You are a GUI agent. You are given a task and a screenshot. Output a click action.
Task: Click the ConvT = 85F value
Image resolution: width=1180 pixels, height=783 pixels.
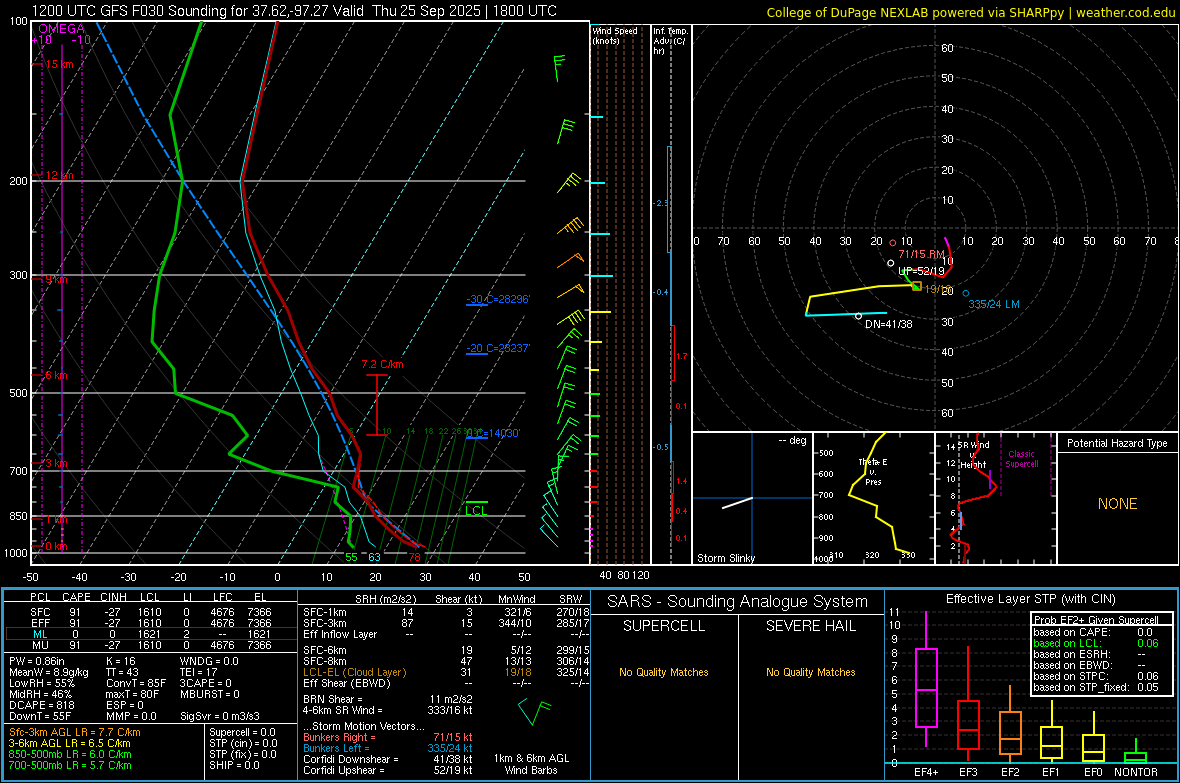136,684
